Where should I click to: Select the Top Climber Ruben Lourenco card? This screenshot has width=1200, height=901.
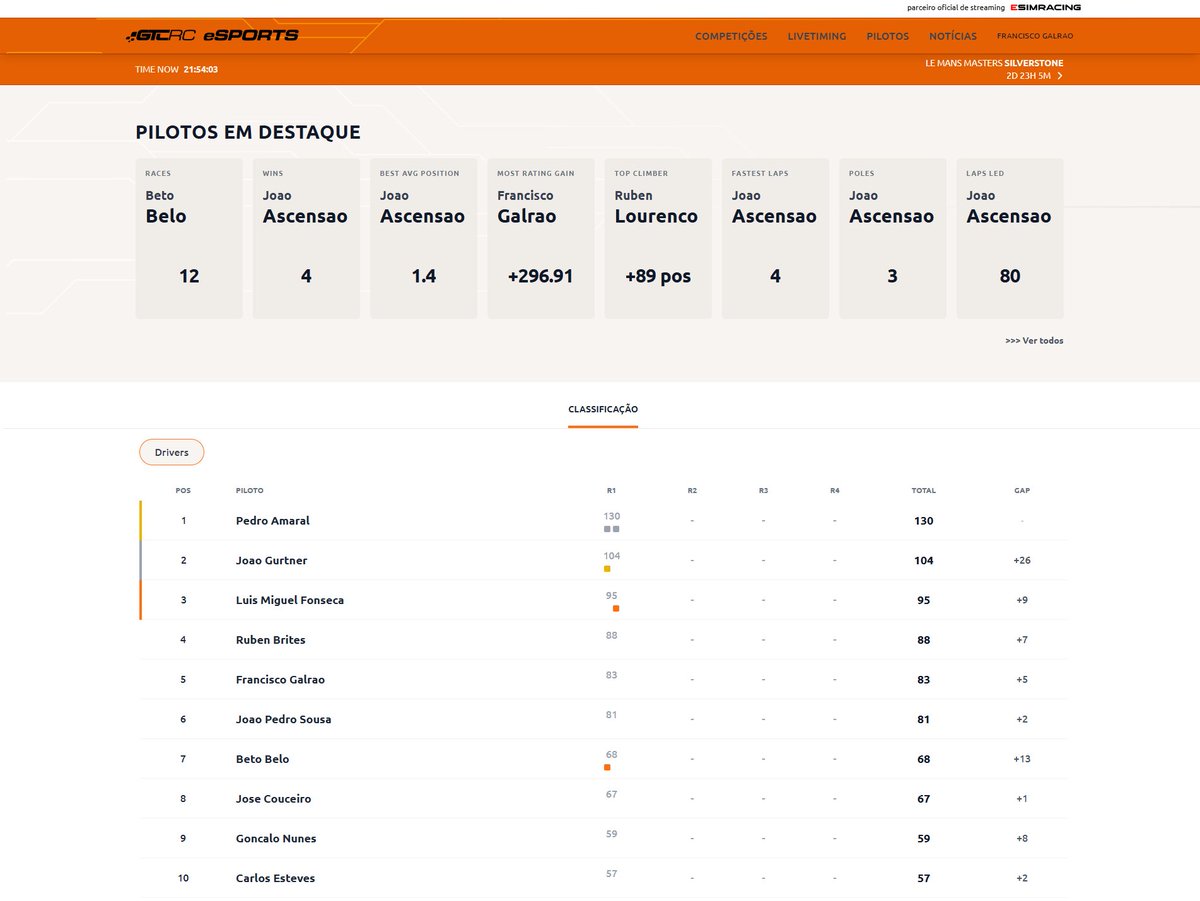(x=658, y=238)
